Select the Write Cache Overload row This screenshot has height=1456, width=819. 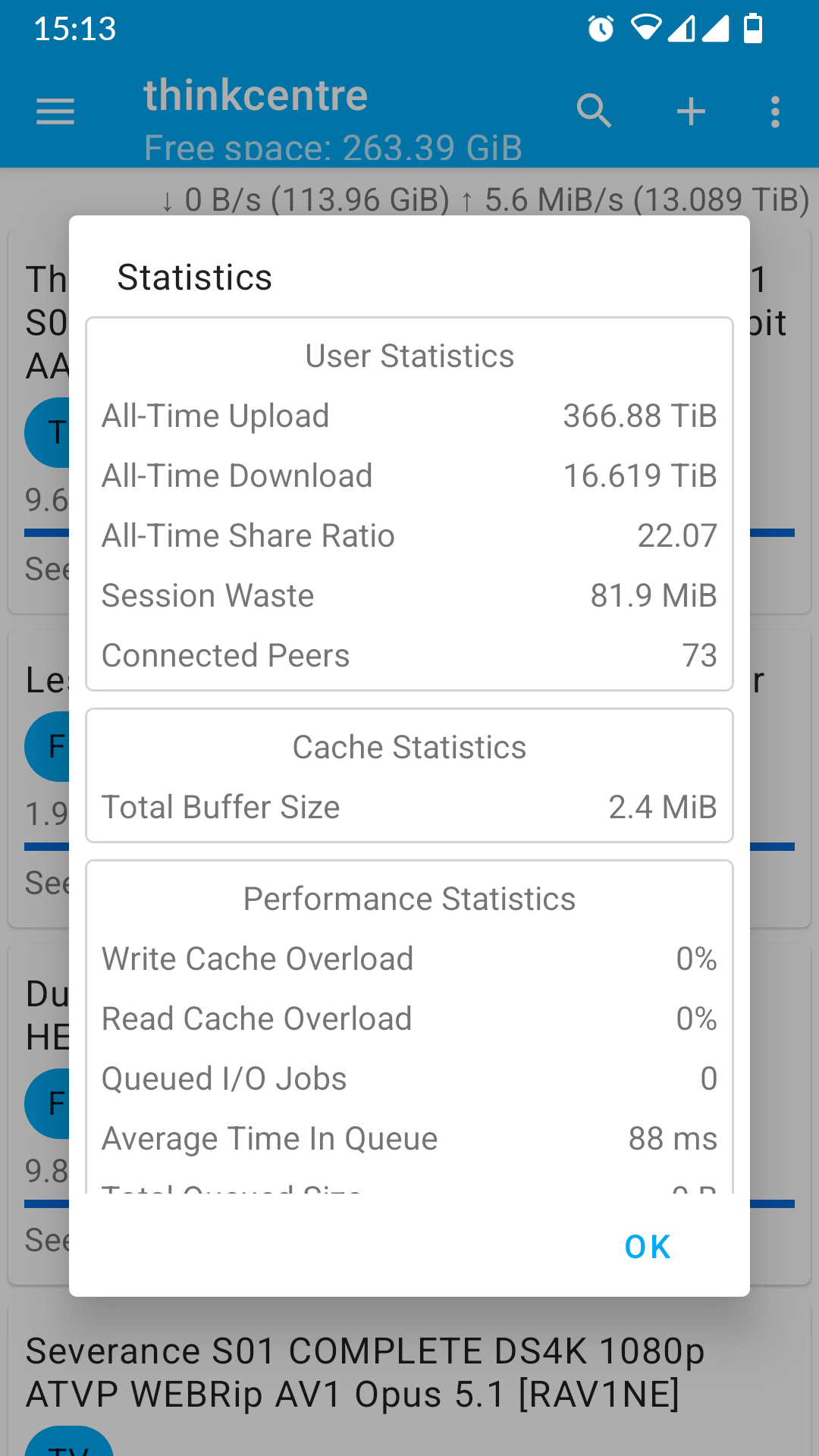(409, 959)
